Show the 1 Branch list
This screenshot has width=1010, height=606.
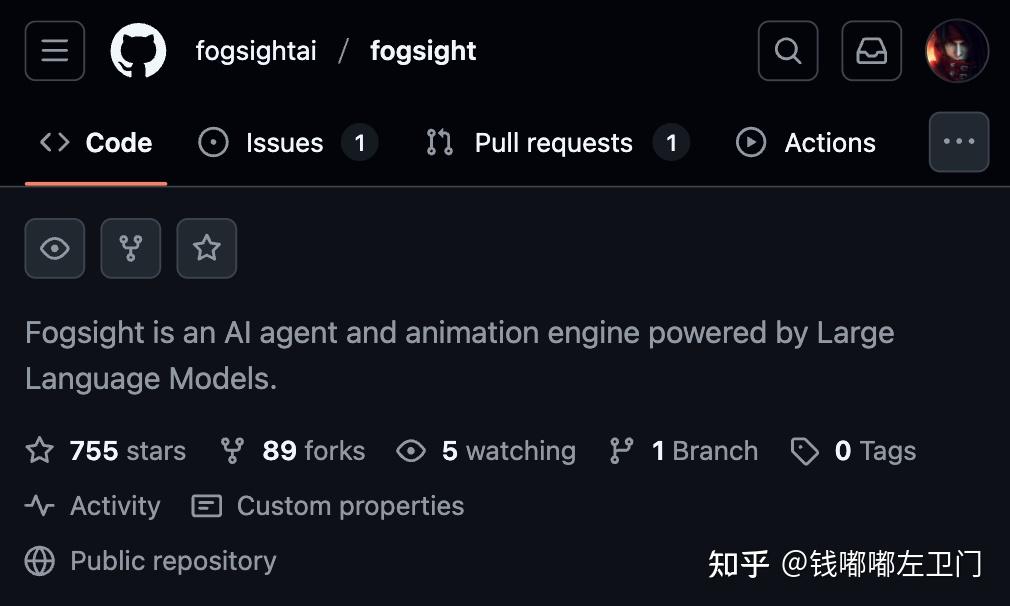click(x=684, y=451)
